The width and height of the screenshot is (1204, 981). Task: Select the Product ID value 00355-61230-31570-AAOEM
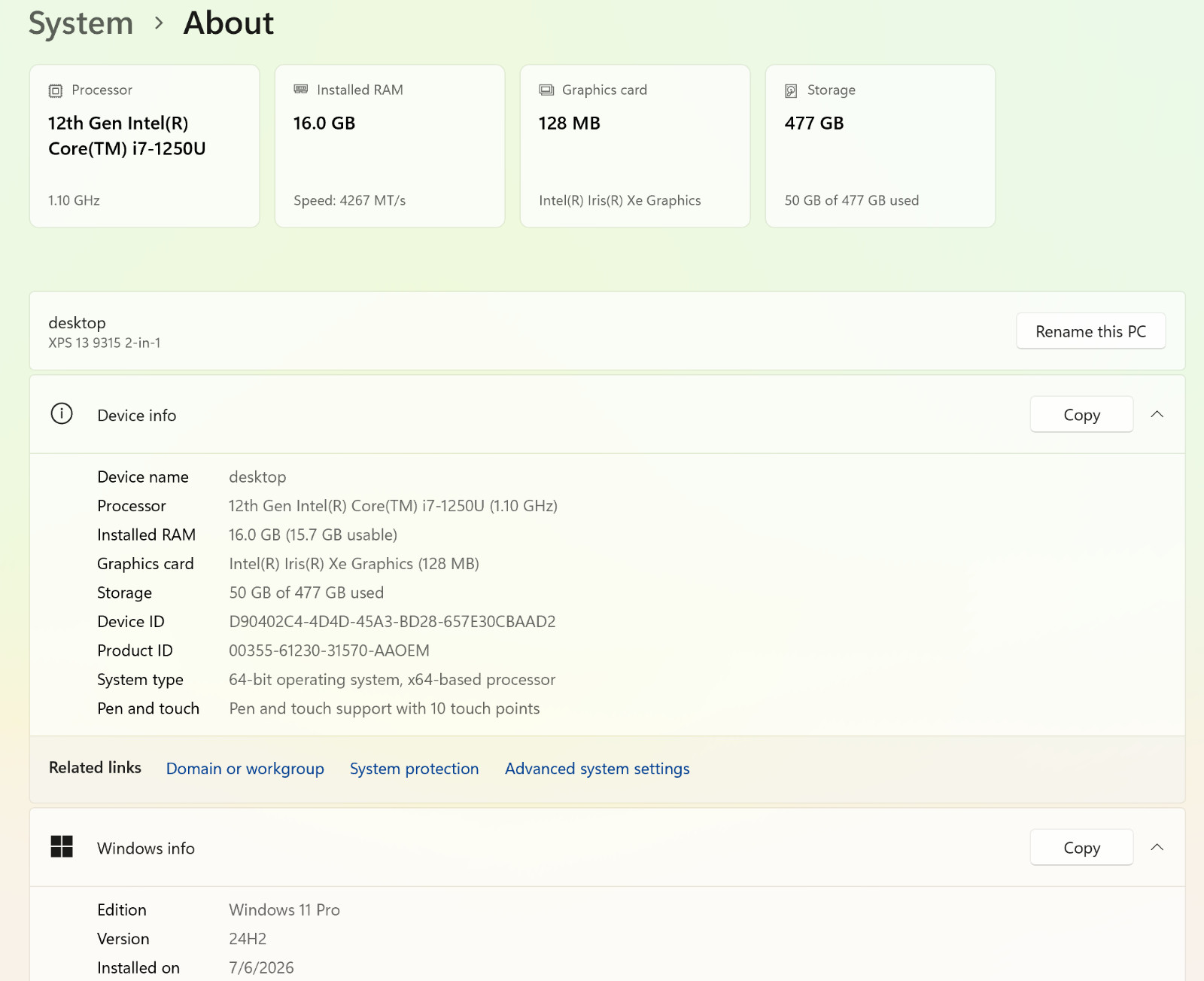[330, 650]
